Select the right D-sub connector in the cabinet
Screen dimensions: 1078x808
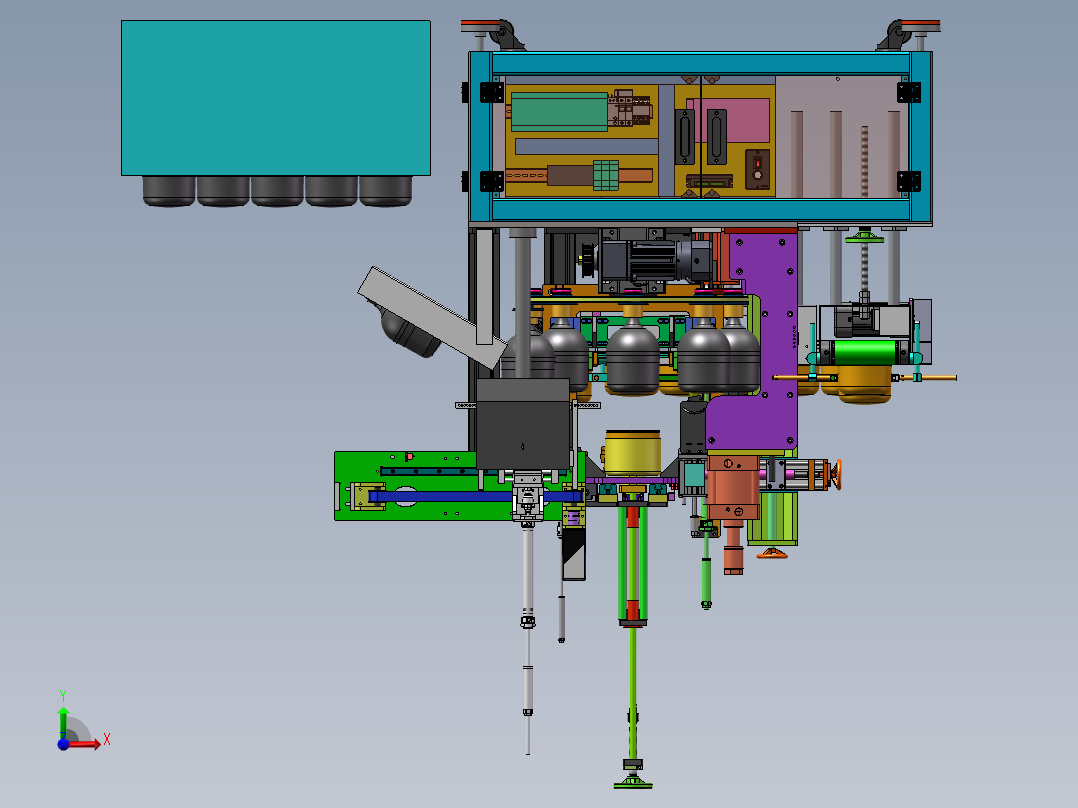pos(717,137)
